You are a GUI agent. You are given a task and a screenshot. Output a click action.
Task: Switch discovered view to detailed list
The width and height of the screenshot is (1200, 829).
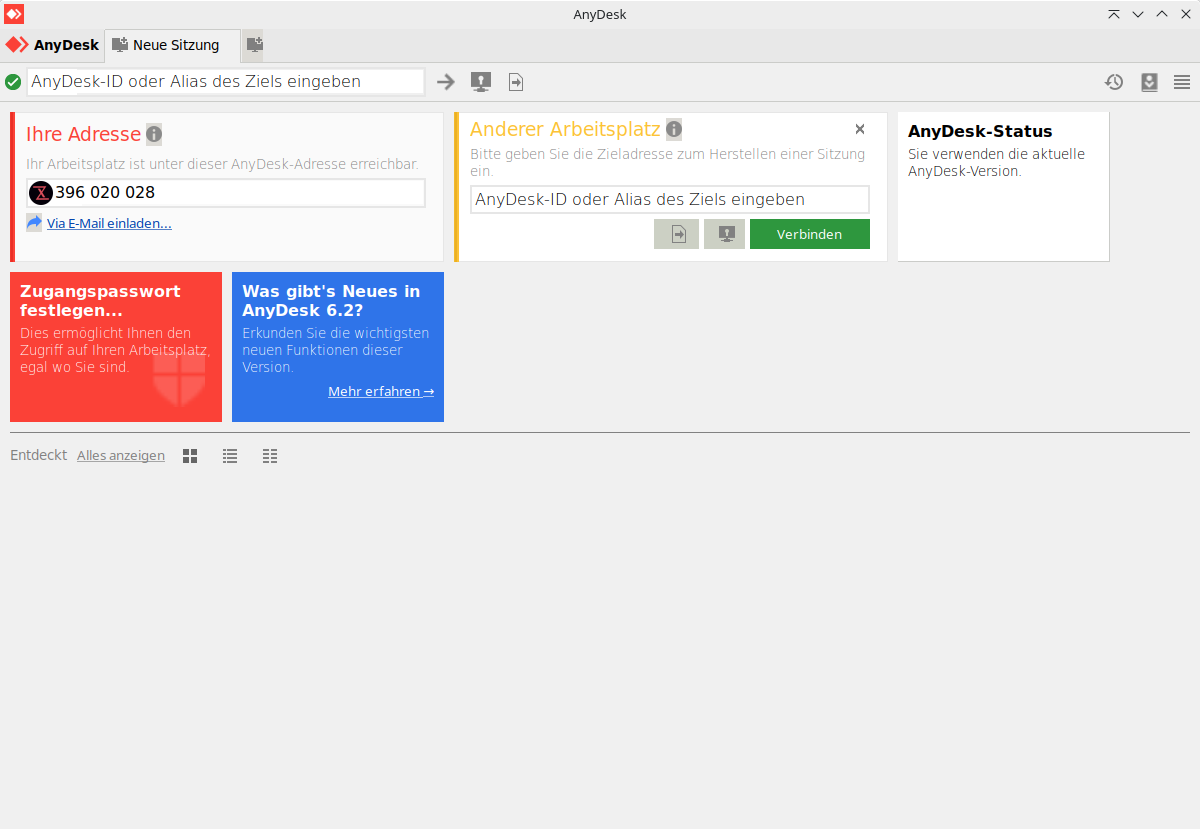[270, 456]
